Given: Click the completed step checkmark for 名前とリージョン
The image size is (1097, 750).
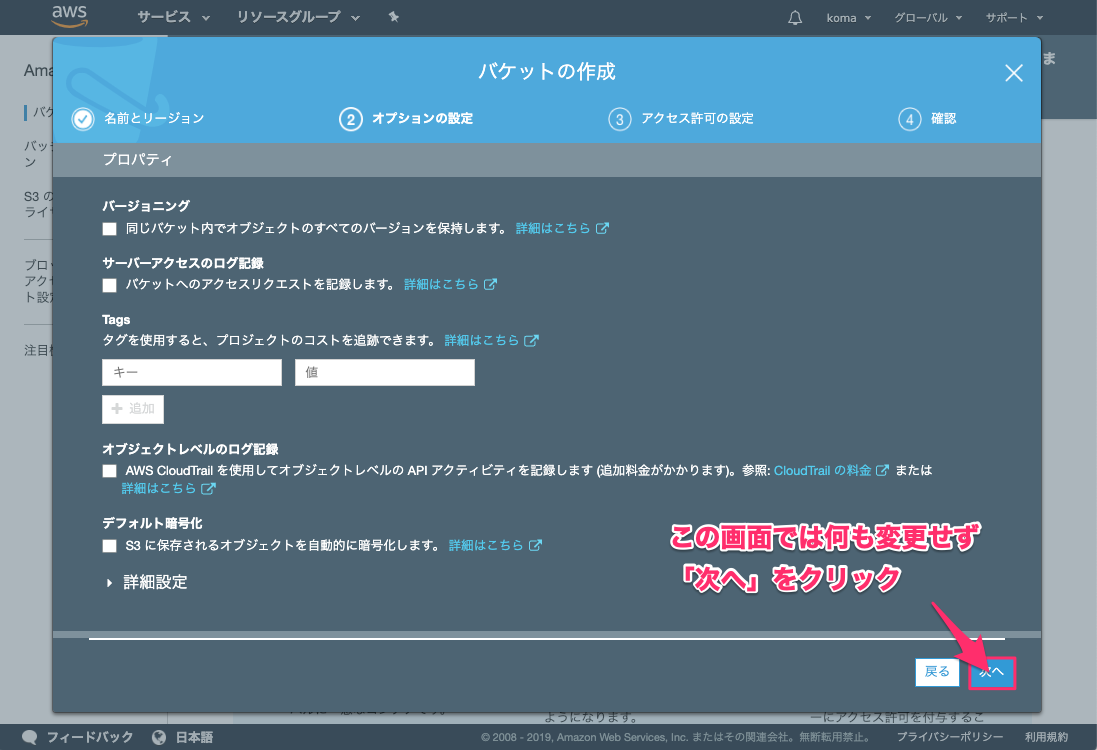Looking at the screenshot, I should pyautogui.click(x=83, y=119).
